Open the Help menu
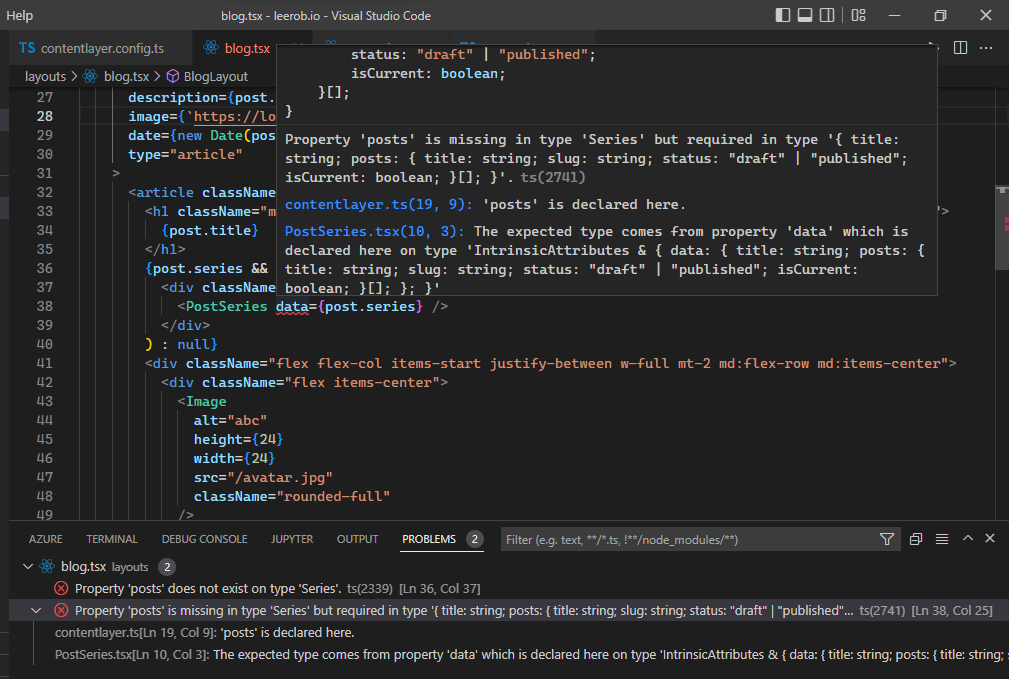 [20, 15]
